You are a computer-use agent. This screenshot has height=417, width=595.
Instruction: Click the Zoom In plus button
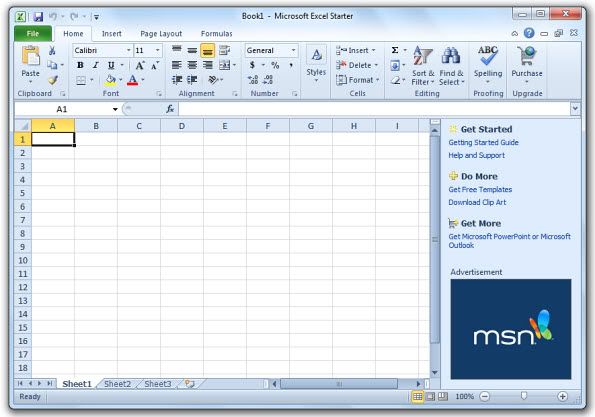[562, 397]
